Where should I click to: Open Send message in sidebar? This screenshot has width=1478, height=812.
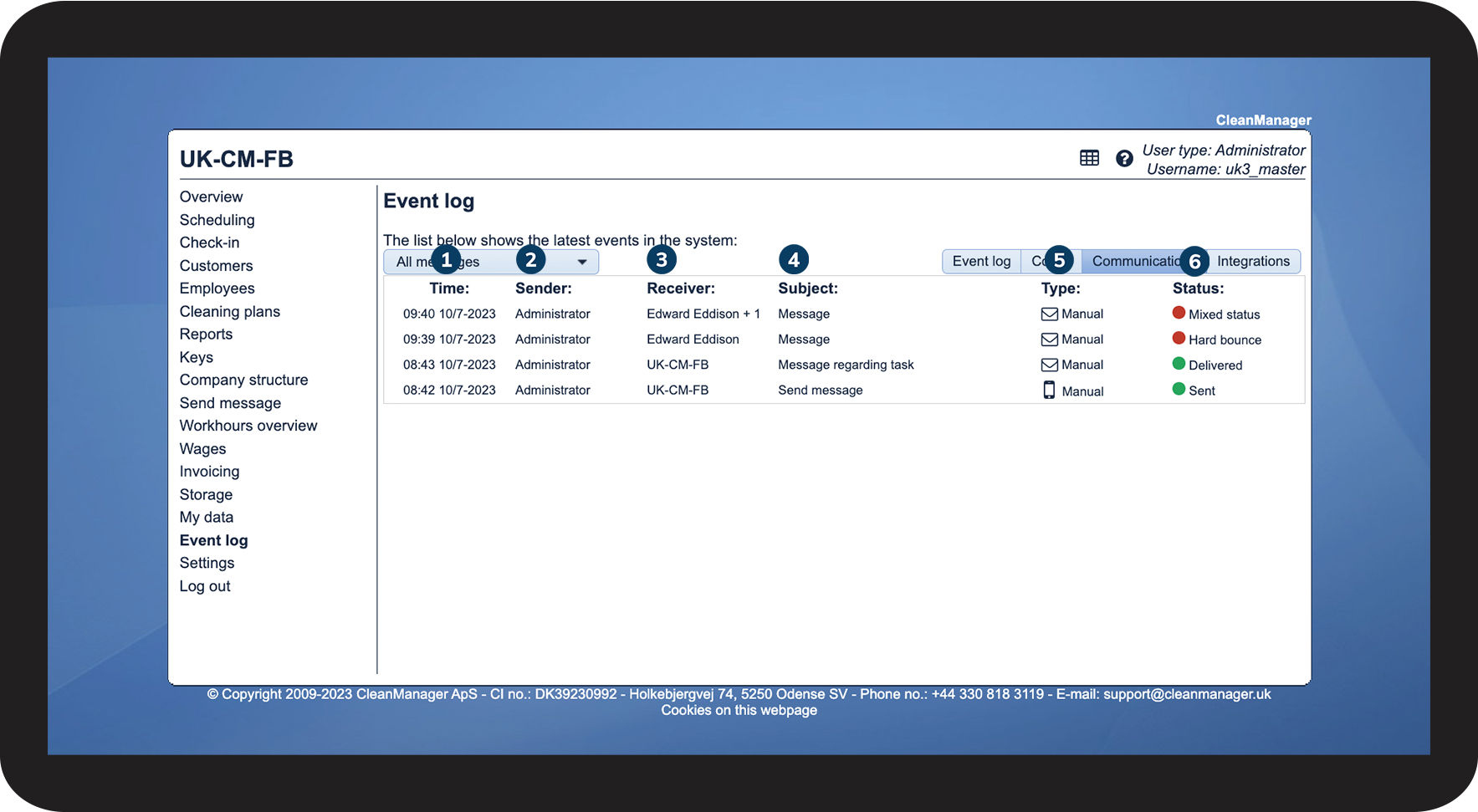tap(230, 403)
